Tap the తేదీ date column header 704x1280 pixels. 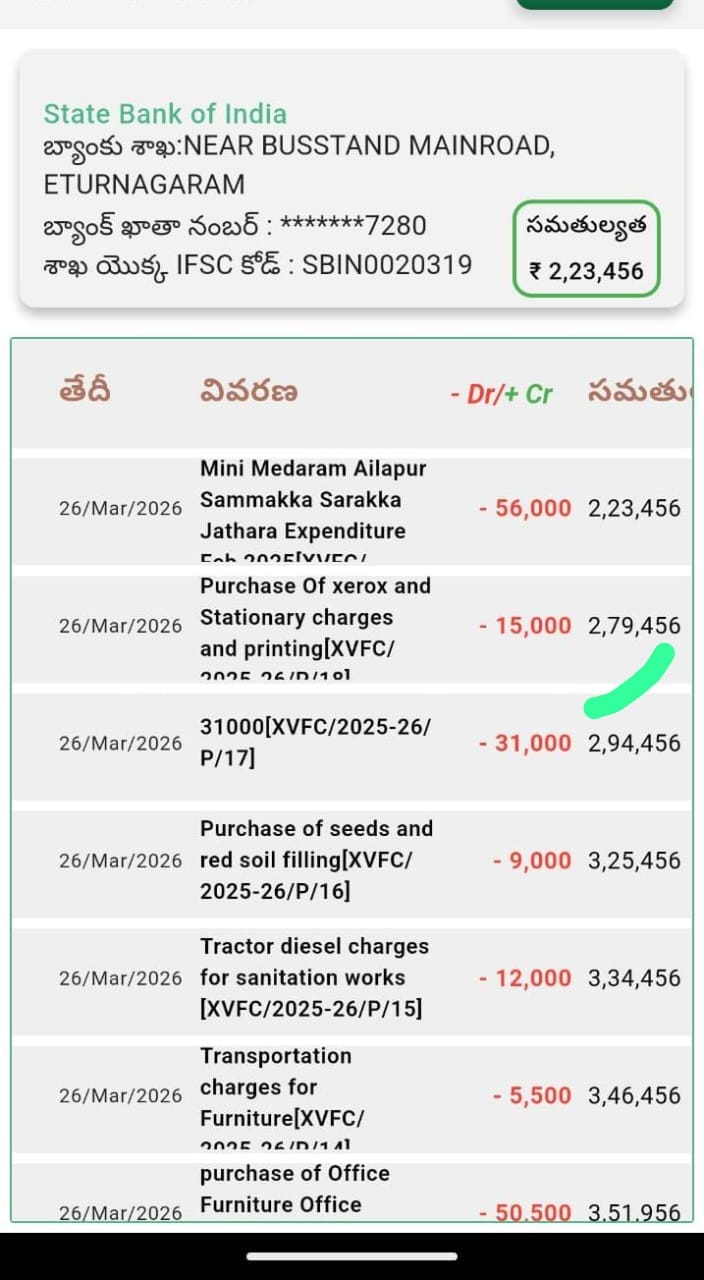tap(85, 392)
